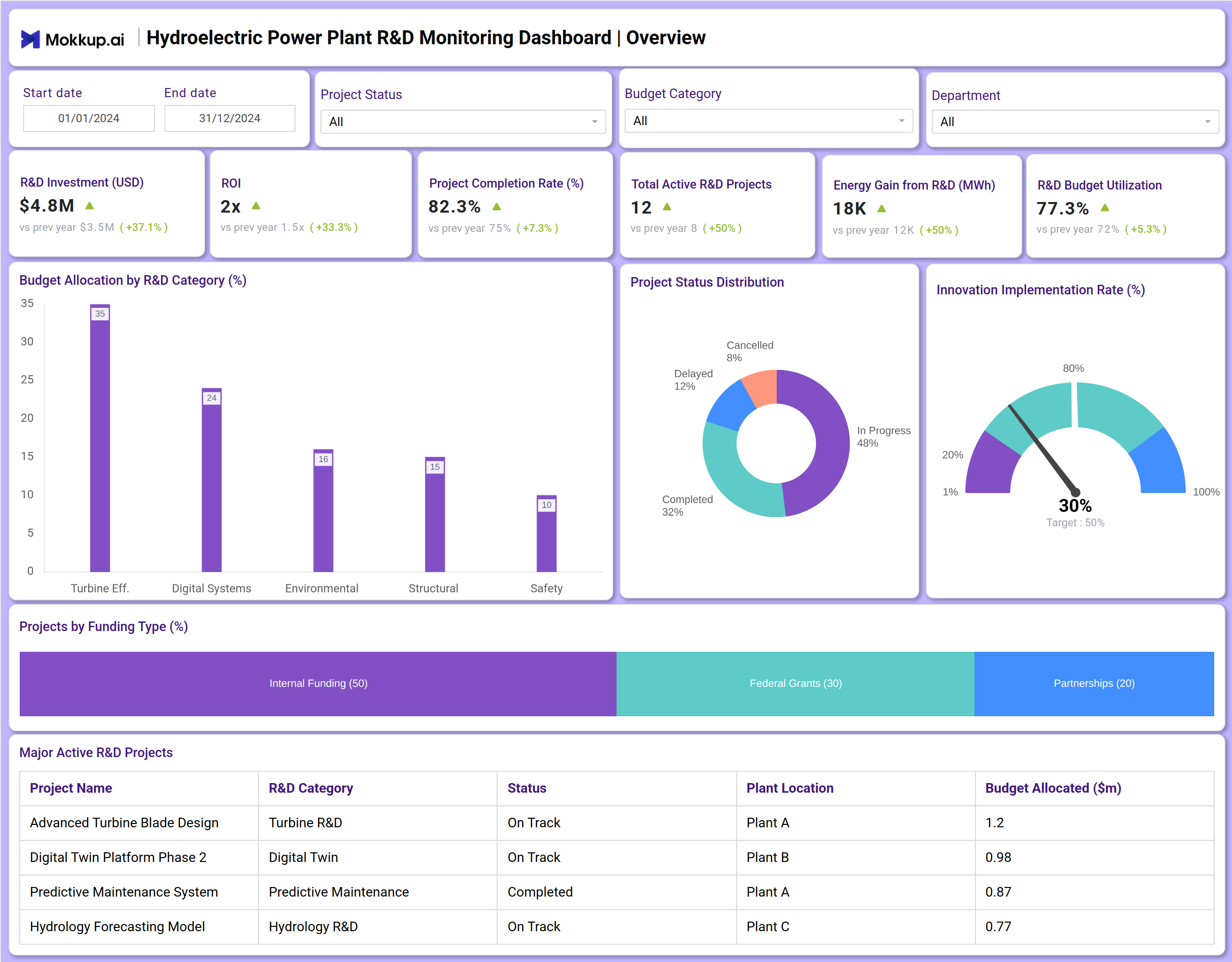Click the R&D Investment (USD) card title
Screen dimensions: 1232x962
click(x=82, y=183)
